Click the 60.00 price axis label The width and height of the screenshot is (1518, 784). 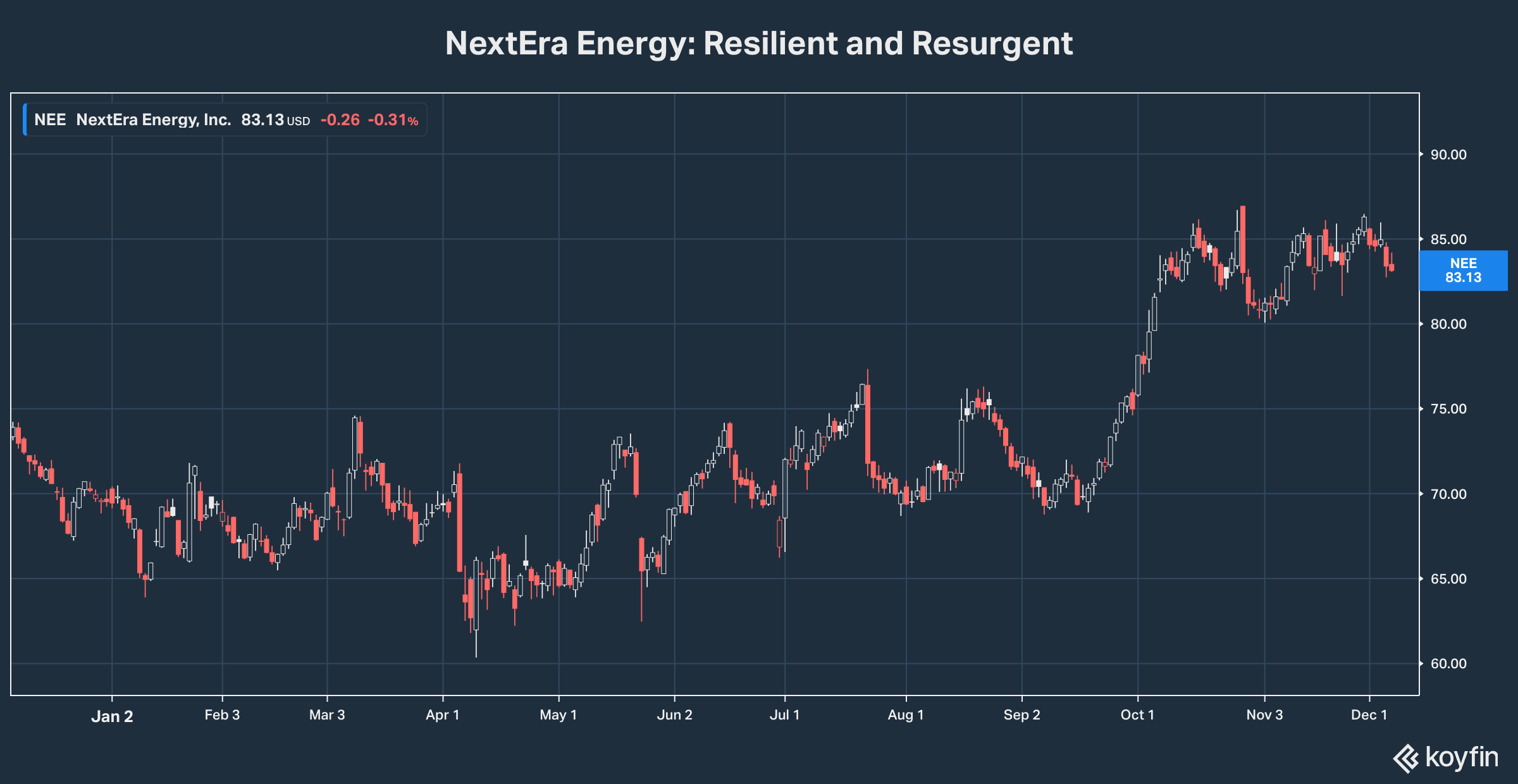[x=1448, y=664]
